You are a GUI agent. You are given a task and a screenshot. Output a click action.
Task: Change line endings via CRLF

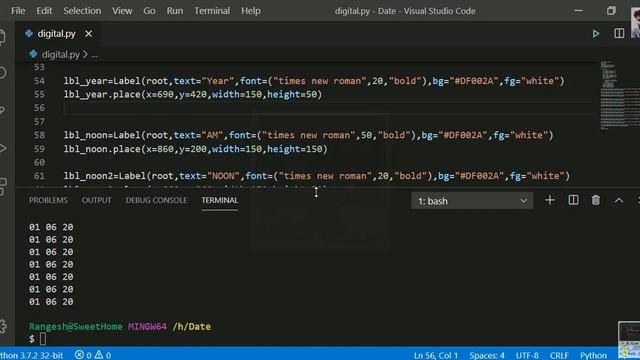pos(559,355)
